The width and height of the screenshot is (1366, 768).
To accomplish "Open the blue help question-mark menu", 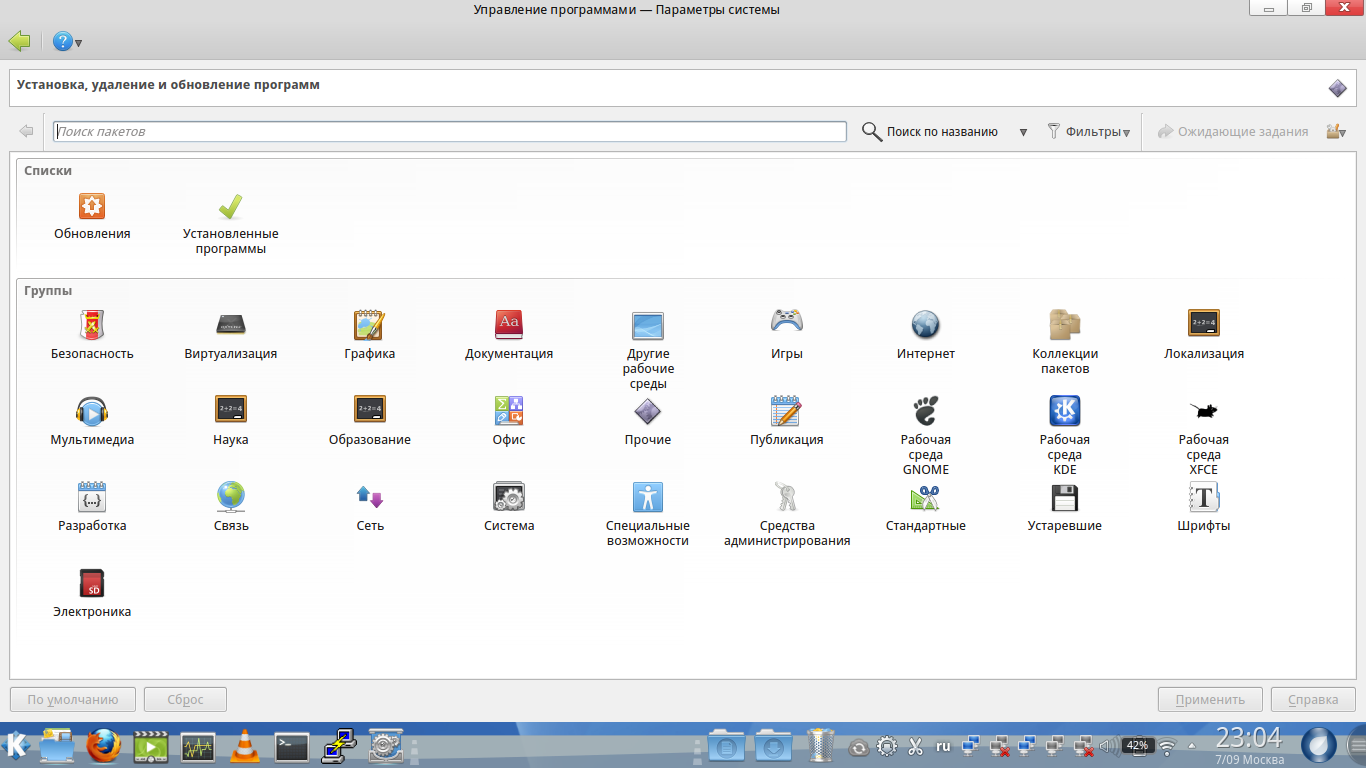I will tap(67, 42).
